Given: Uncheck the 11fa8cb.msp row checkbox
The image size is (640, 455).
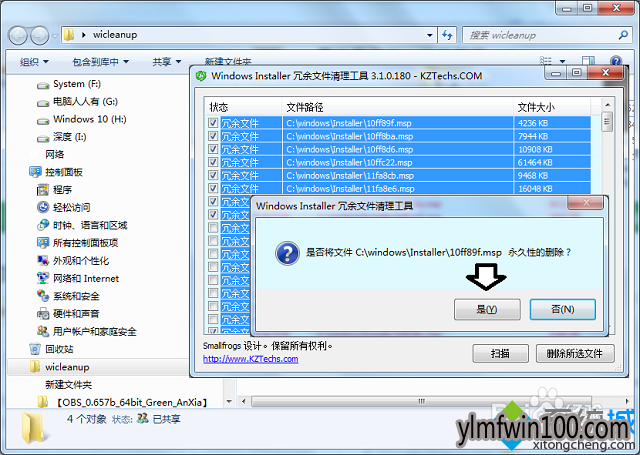Looking at the screenshot, I should click(x=213, y=175).
